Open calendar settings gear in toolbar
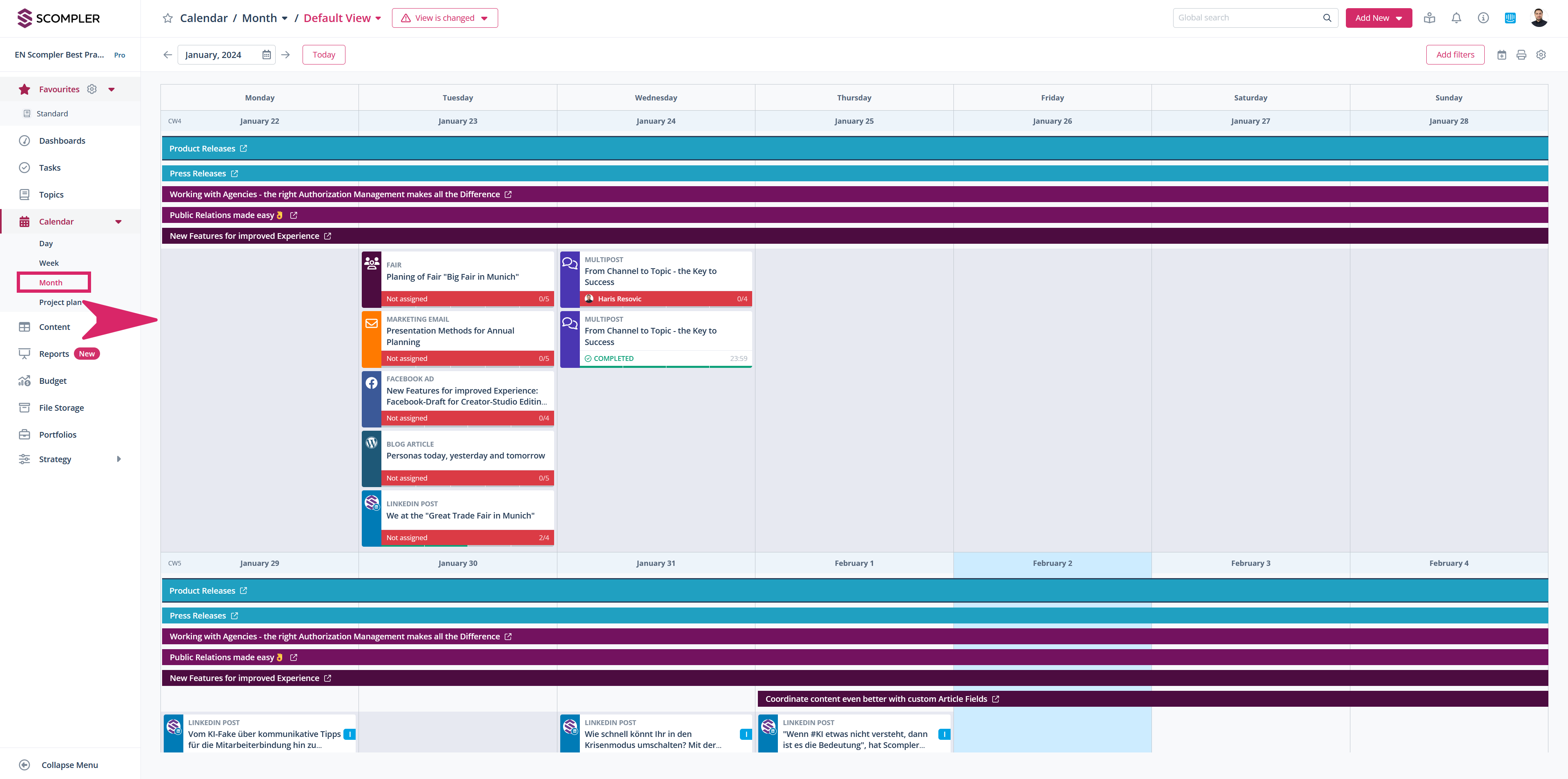Image resolution: width=1568 pixels, height=779 pixels. [1541, 55]
